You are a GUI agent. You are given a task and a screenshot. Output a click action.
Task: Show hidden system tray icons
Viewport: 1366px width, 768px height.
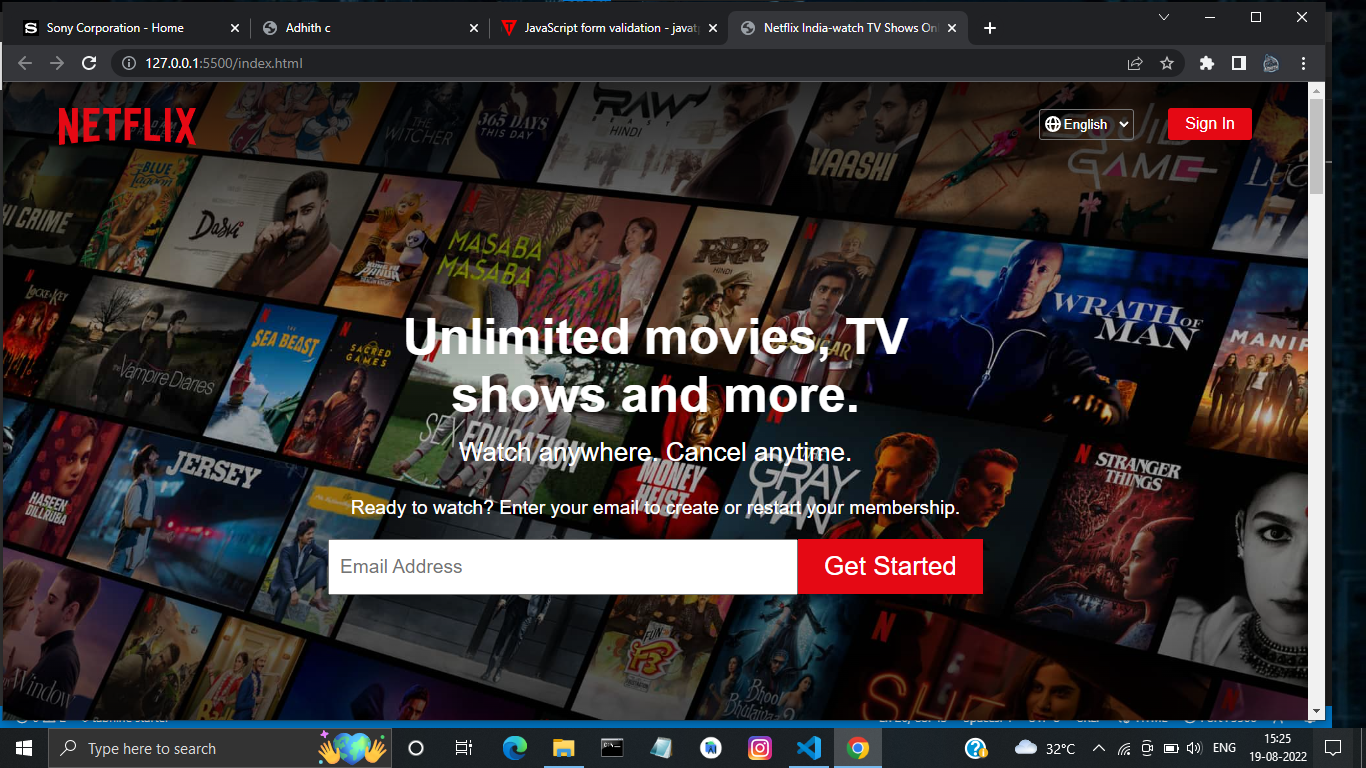coord(1098,748)
